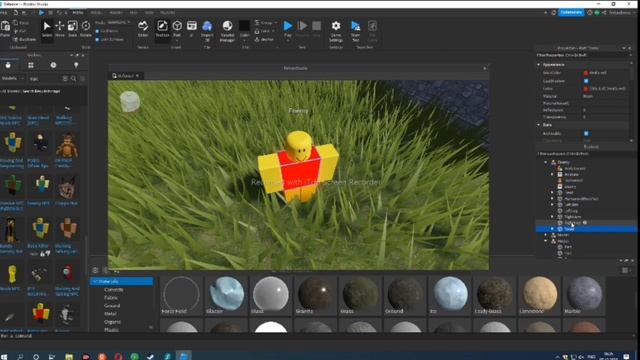Open the UI tool in the ribbon
Viewport: 640px width, 360px height.
click(191, 29)
